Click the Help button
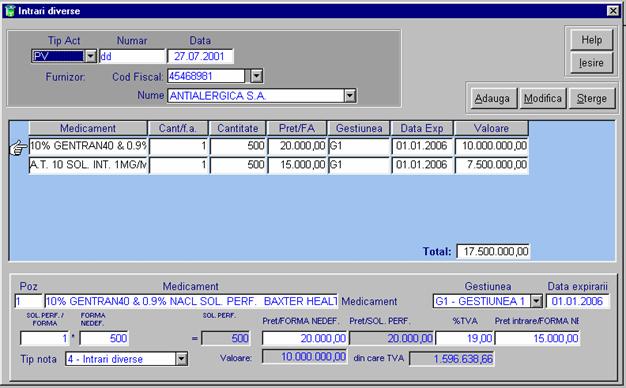 coord(591,40)
